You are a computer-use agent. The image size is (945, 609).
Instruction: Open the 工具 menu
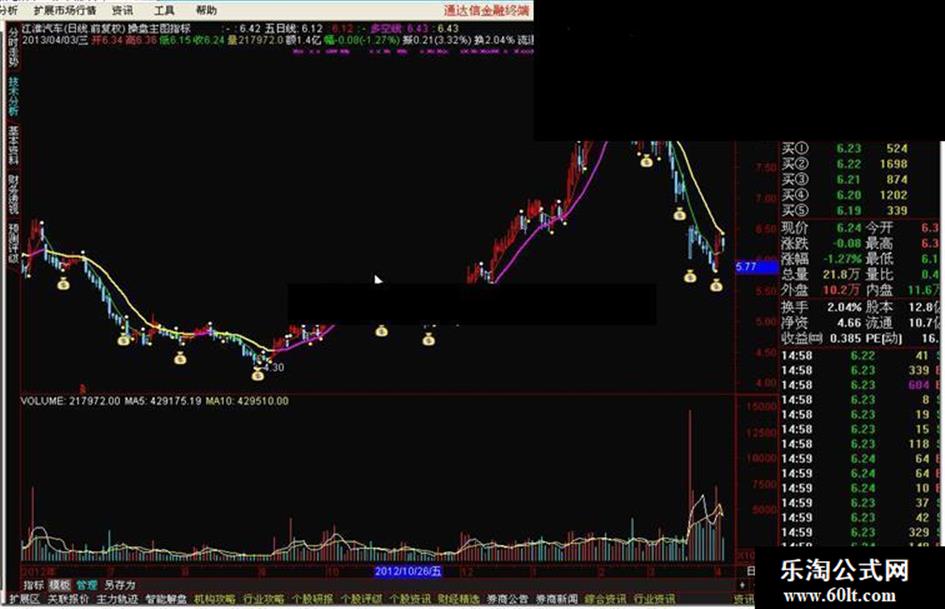coord(164,10)
